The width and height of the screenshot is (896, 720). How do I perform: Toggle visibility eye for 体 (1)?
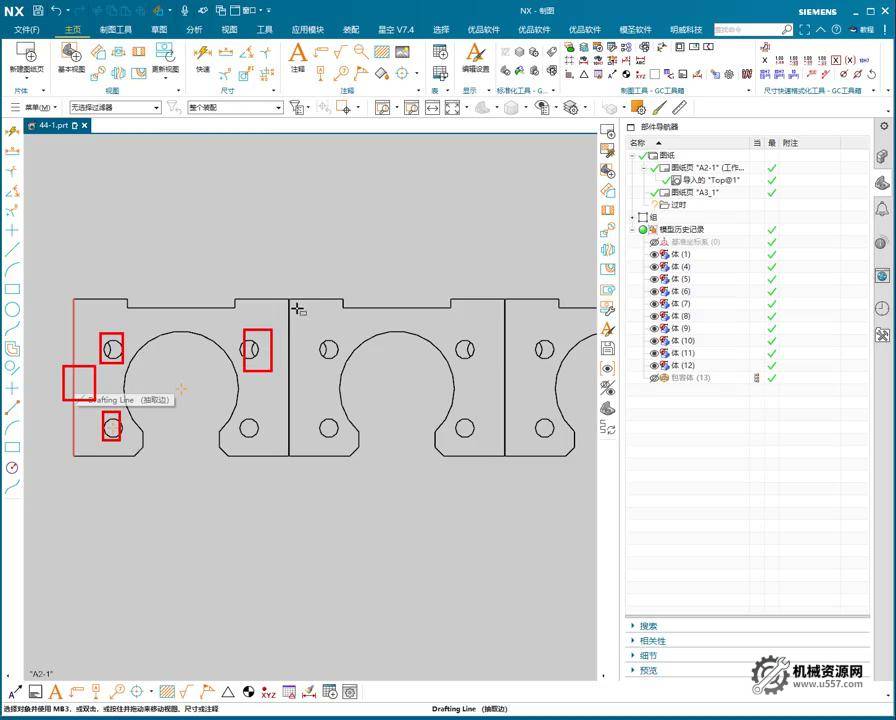coord(655,255)
